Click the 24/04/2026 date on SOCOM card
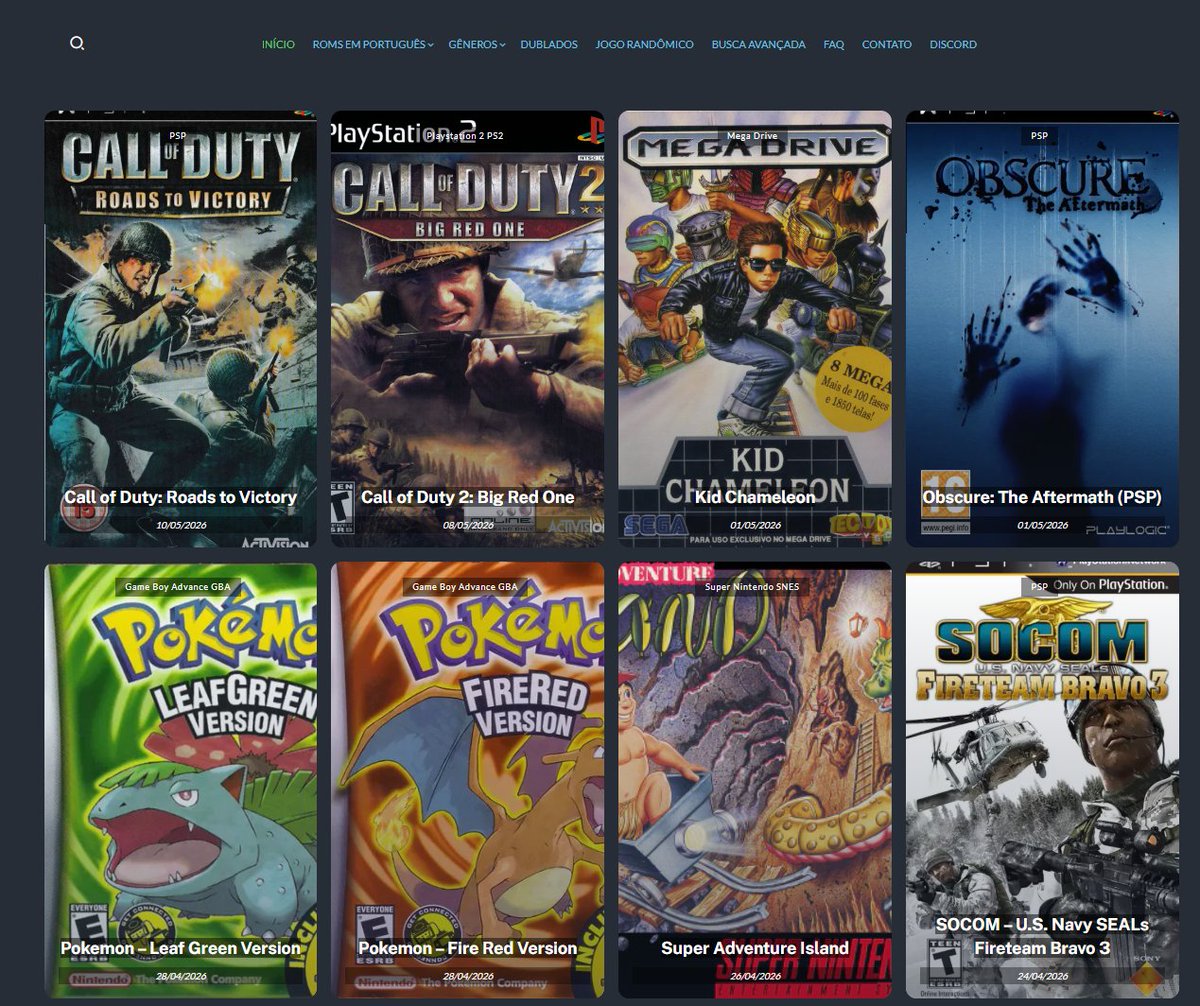 (1042, 976)
